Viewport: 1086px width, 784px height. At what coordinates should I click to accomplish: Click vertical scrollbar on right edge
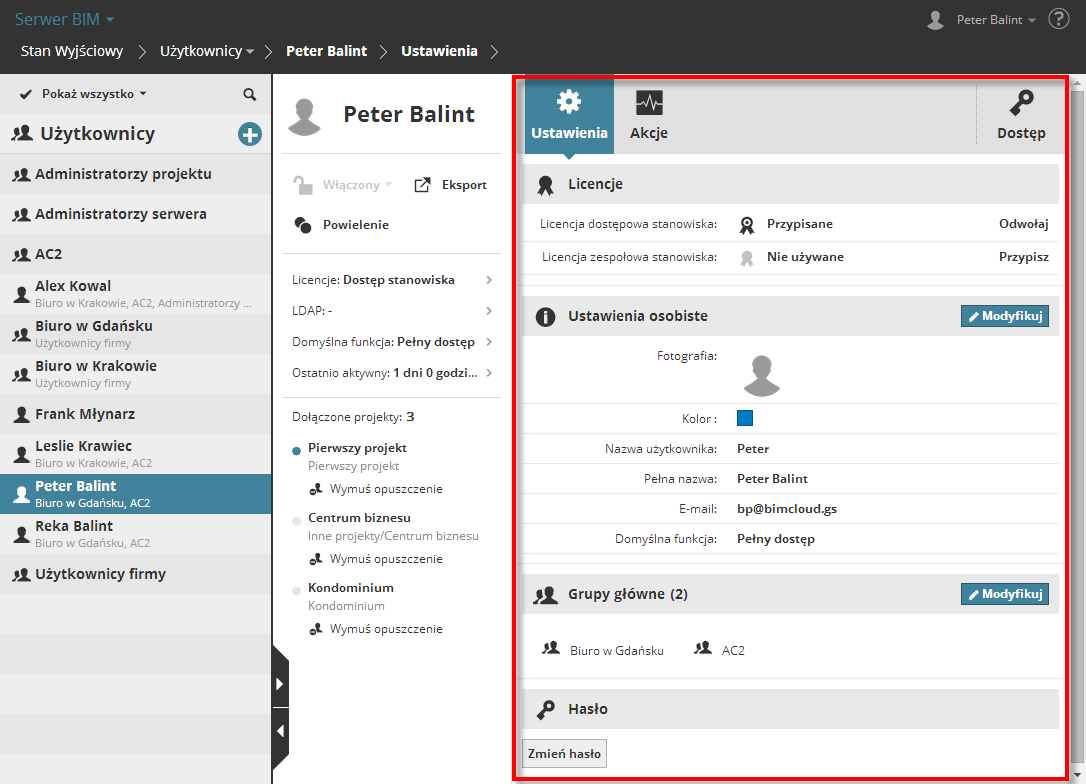(x=1077, y=429)
